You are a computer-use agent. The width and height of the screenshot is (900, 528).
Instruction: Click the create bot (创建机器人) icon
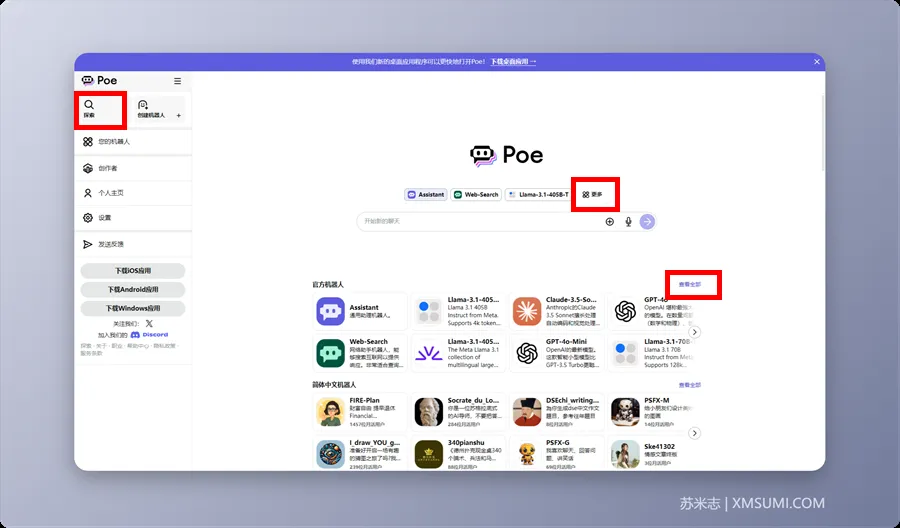pos(143,105)
